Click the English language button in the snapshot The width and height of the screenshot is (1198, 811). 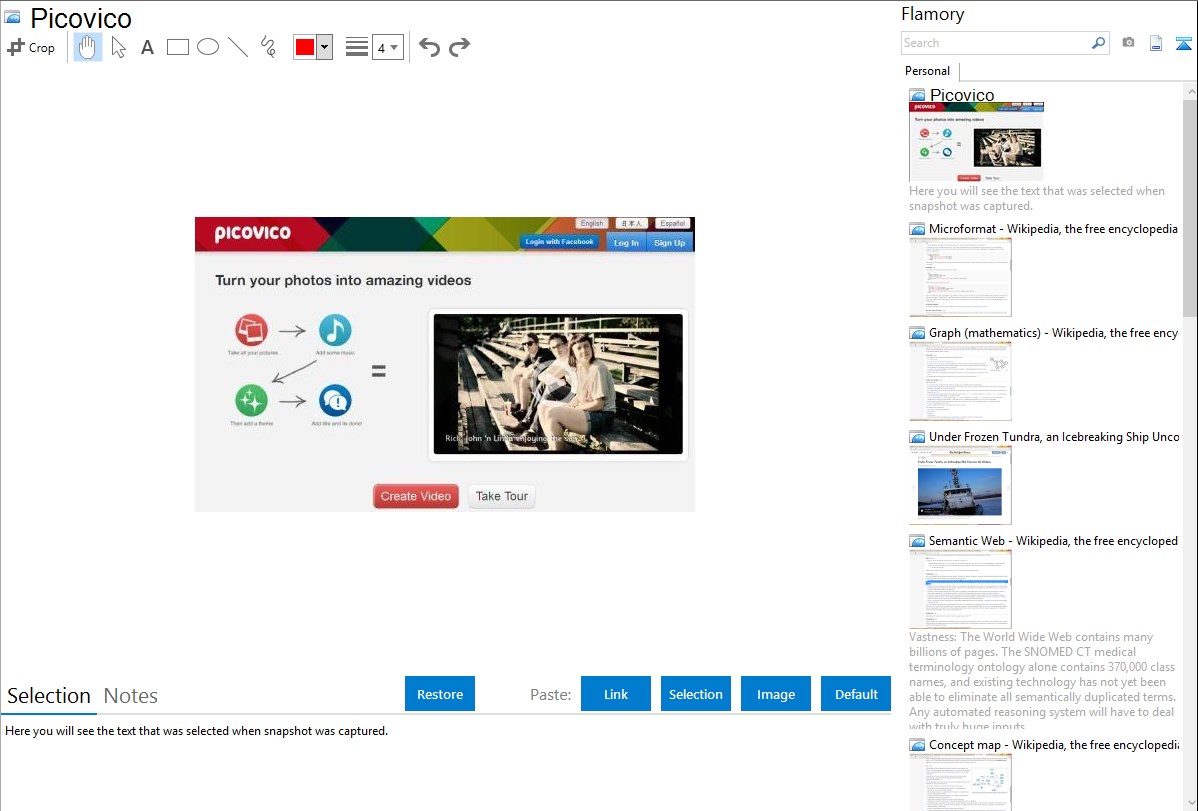click(591, 223)
